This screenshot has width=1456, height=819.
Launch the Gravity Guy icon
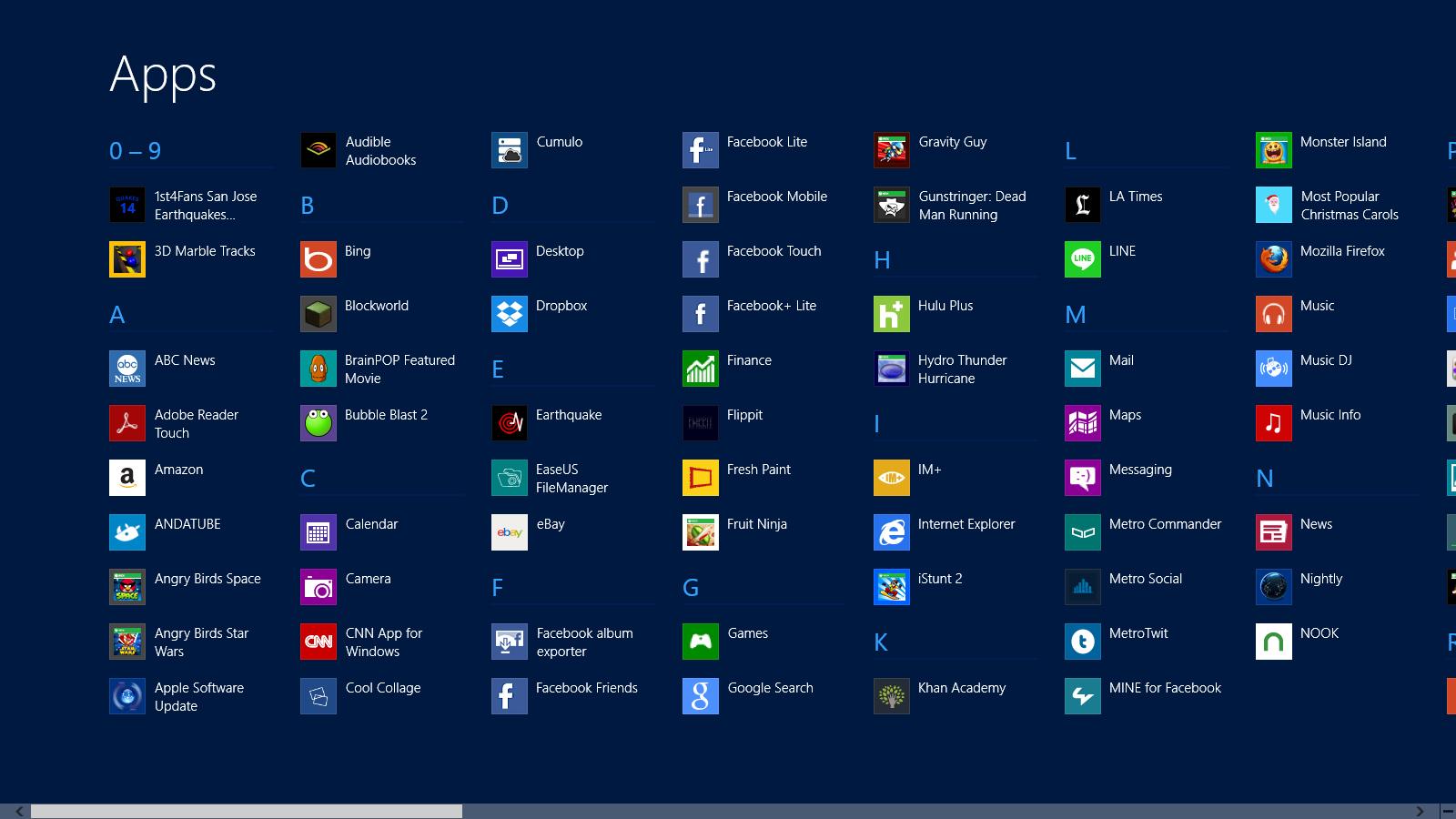pos(892,150)
